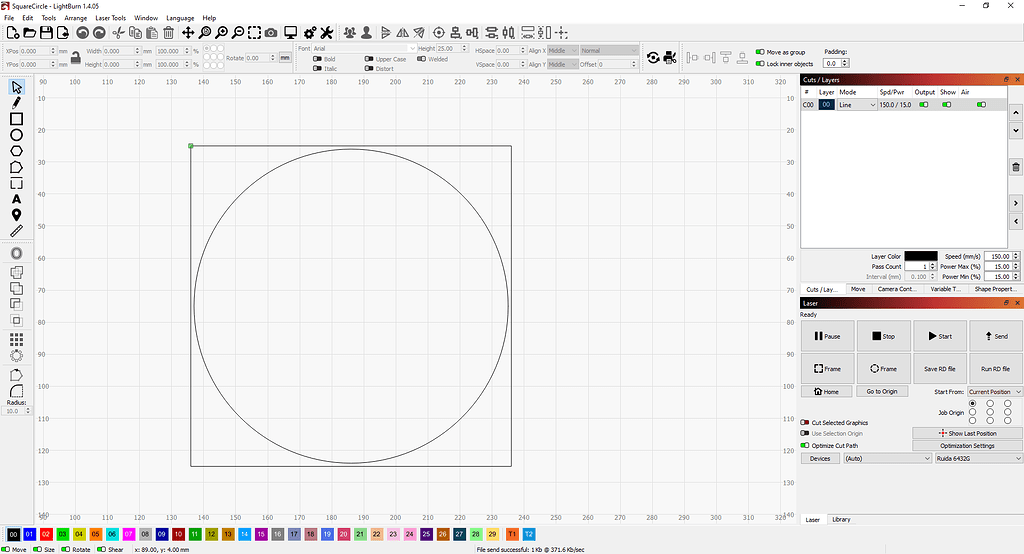This screenshot has width=1024, height=554.
Task: Switch to the Library tab
Action: pyautogui.click(x=841, y=519)
